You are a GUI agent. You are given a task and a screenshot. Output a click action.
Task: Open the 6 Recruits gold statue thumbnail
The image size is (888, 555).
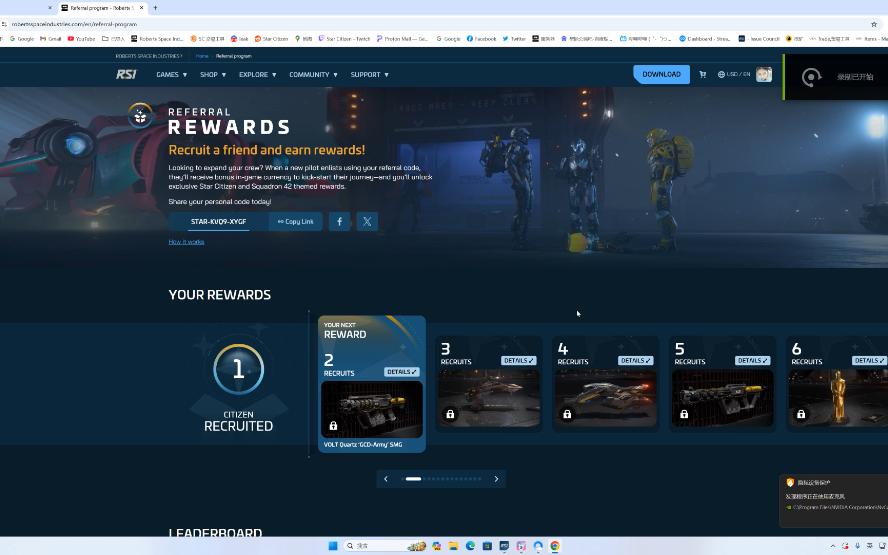(x=838, y=398)
